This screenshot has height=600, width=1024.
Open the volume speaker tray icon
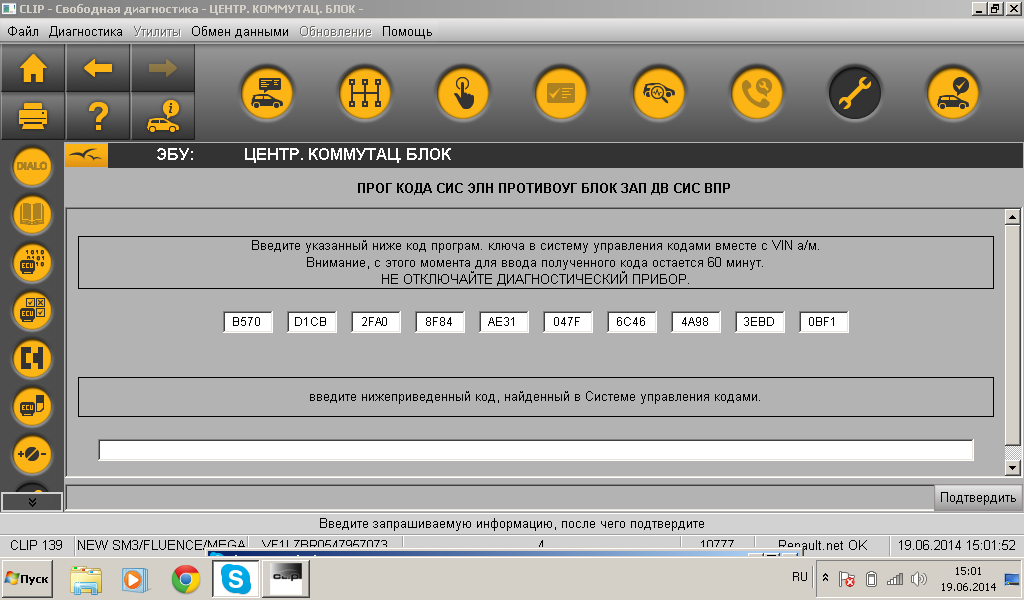(x=919, y=578)
